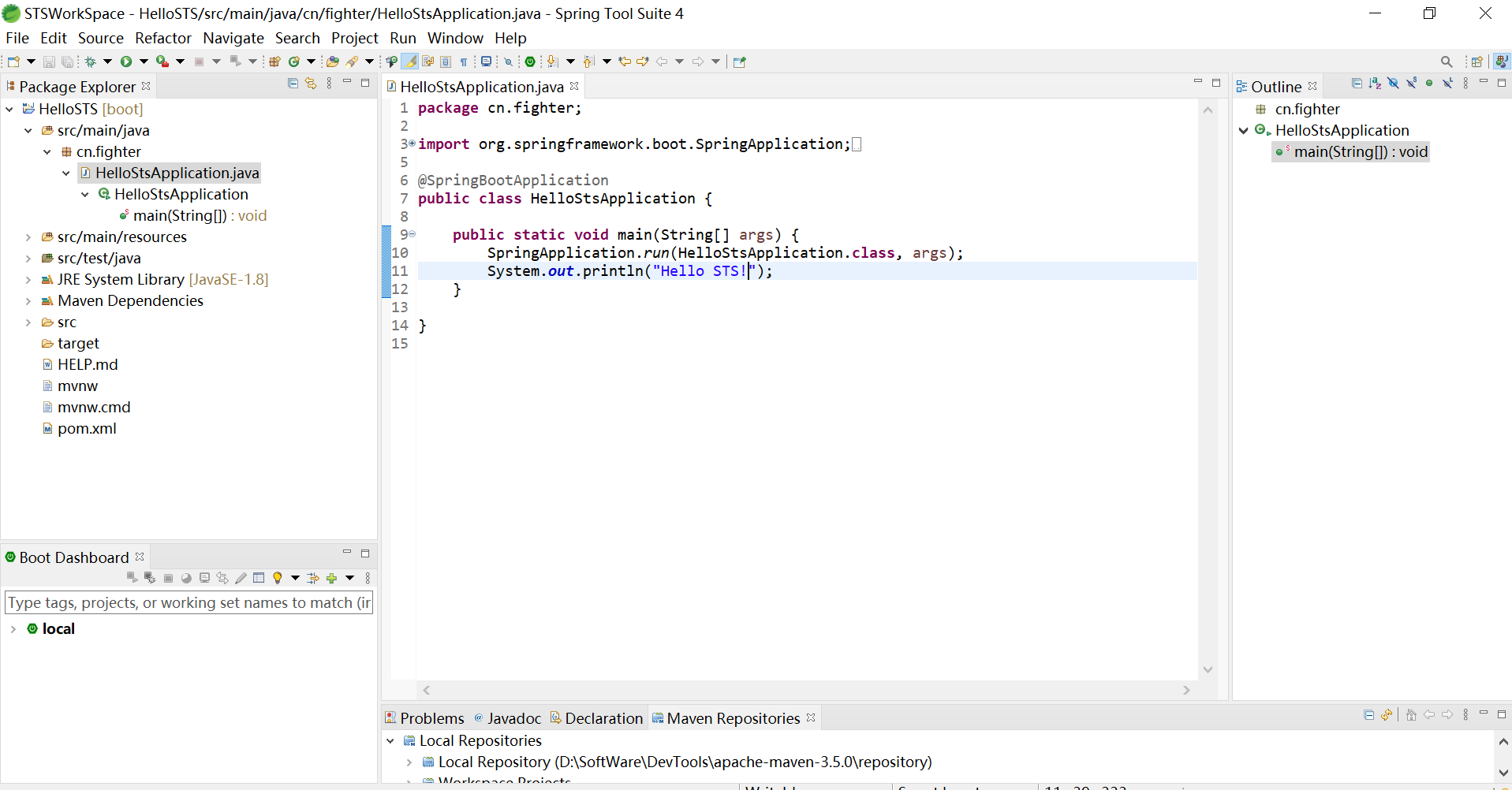Select pom.xml in Package Explorer
This screenshot has height=790, width=1512.
point(87,429)
